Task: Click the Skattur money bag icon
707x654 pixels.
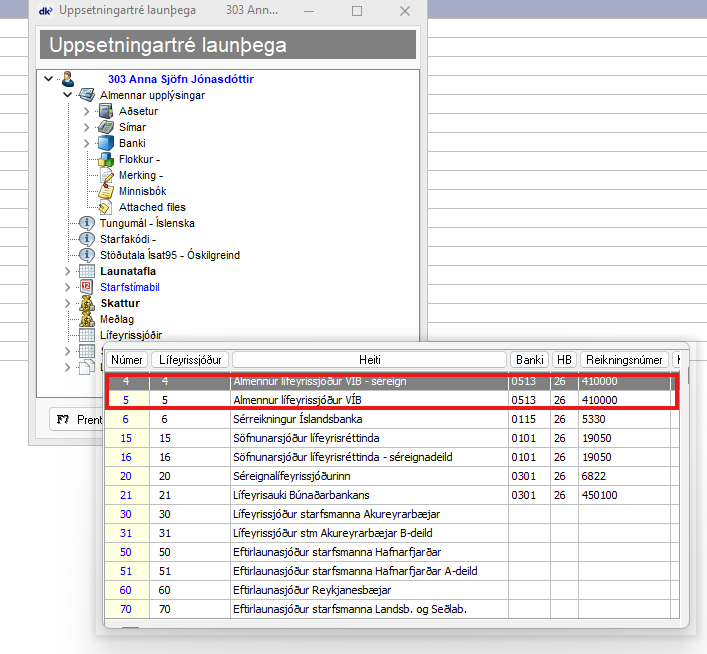Action: point(86,303)
